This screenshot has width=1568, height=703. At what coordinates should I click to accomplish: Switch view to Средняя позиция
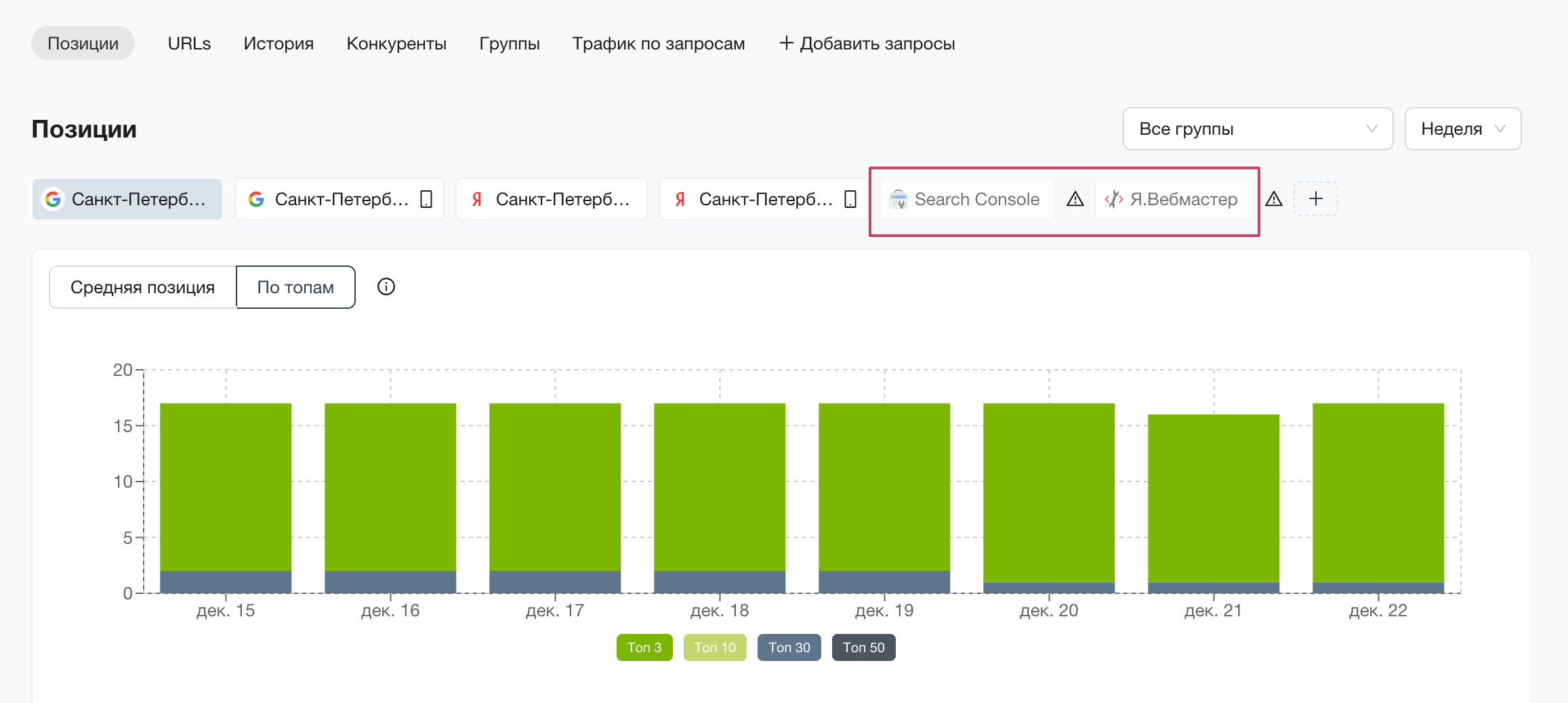click(142, 286)
